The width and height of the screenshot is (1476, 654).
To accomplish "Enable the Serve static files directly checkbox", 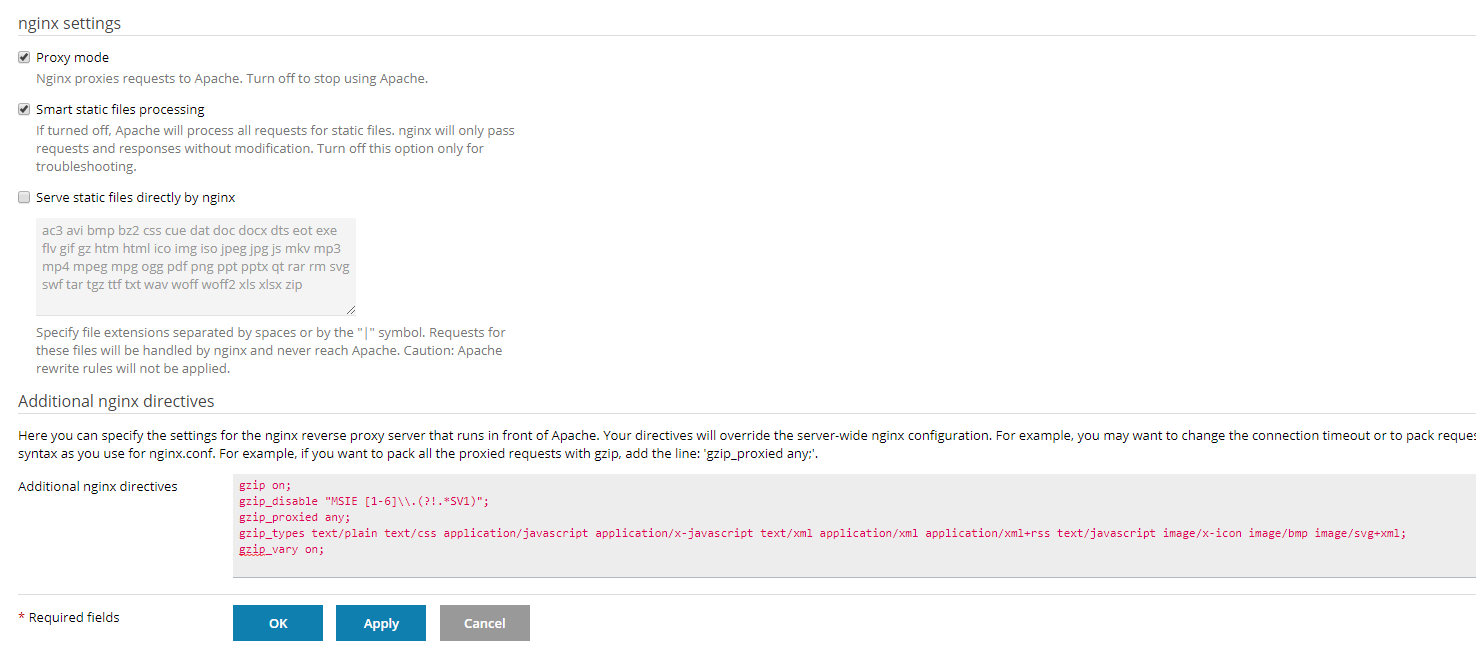I will (24, 198).
